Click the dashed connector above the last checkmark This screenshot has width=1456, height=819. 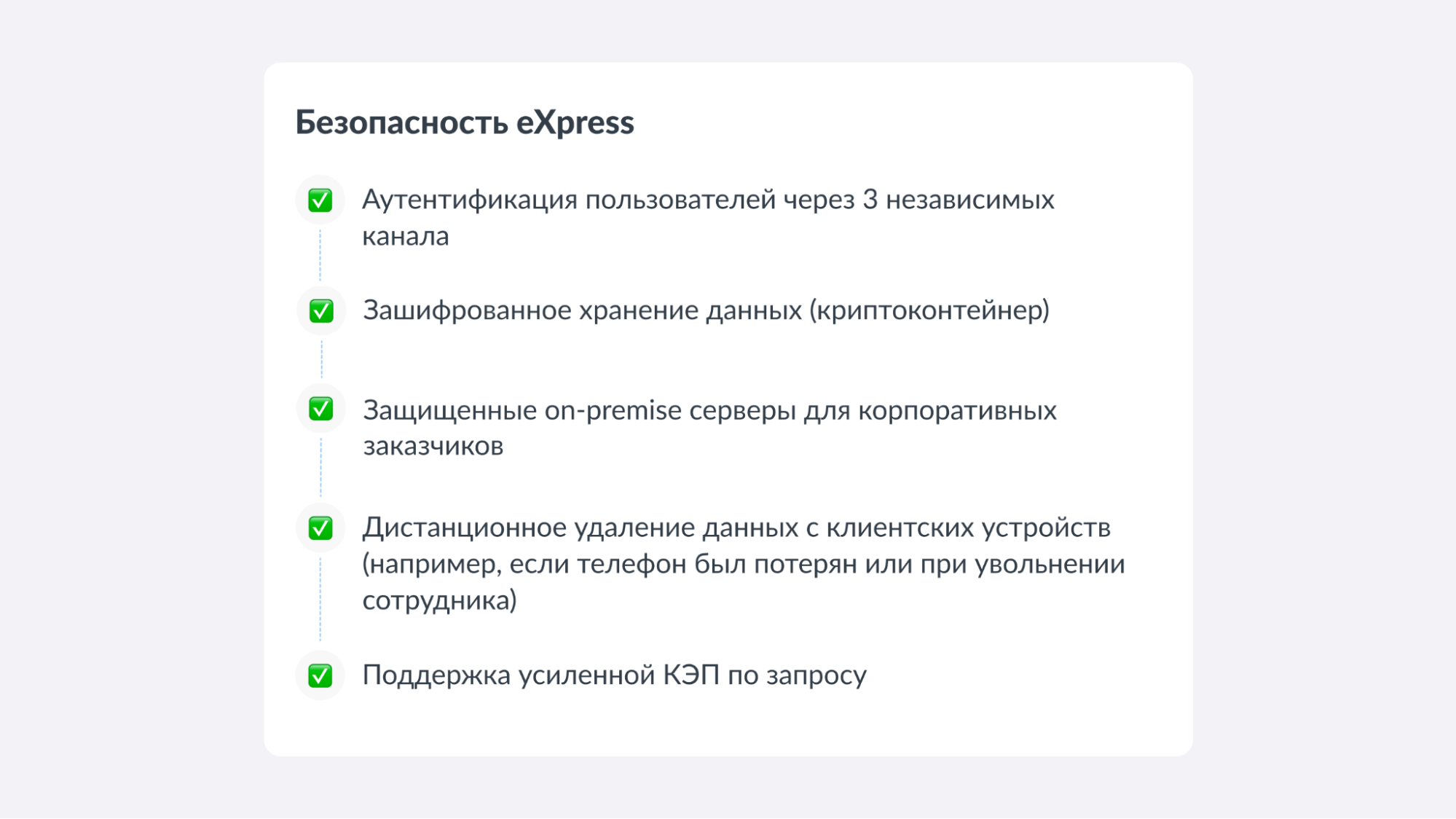tap(320, 599)
